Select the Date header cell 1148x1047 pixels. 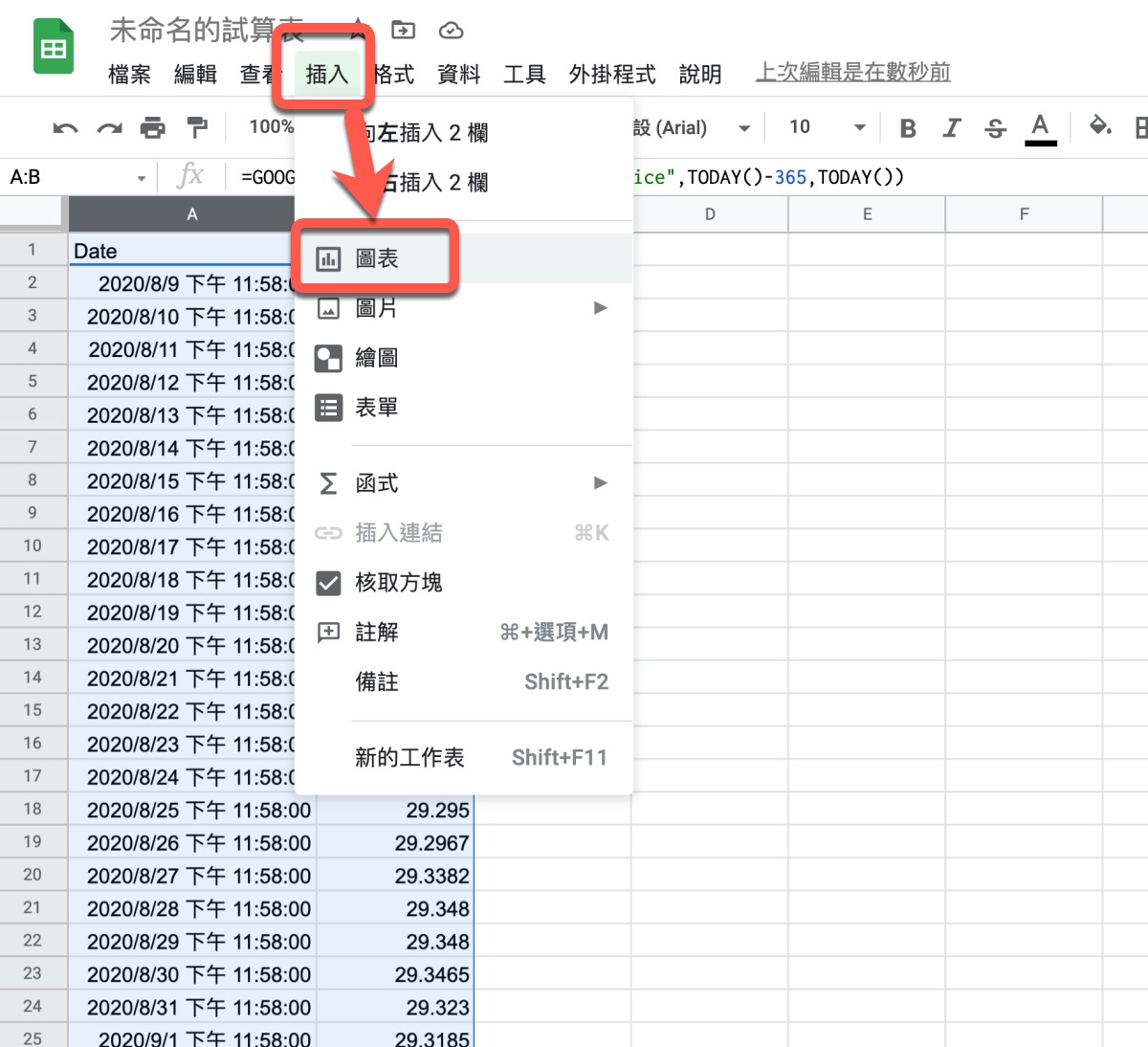[182, 251]
